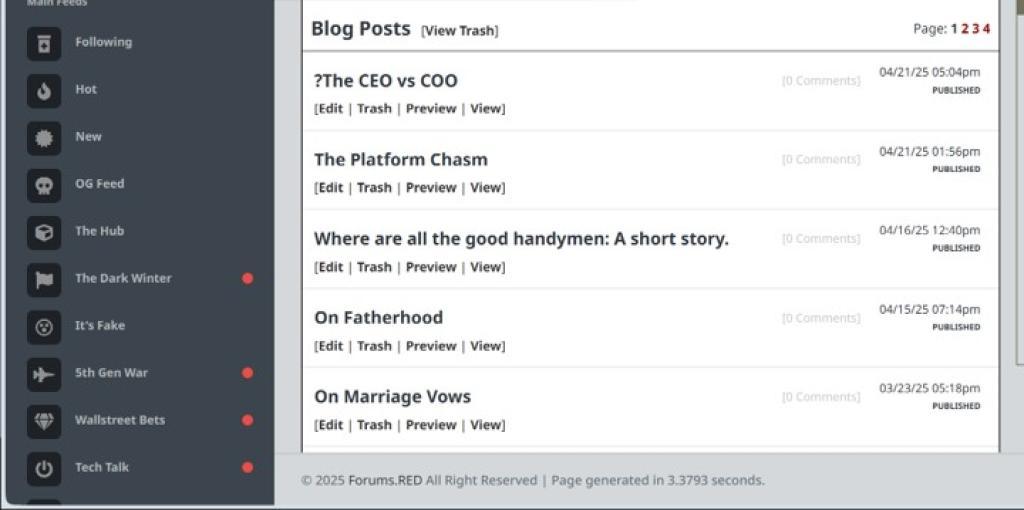The width and height of the screenshot is (1024, 510).
Task: Open the OG Feed skull icon
Action: pos(44,185)
